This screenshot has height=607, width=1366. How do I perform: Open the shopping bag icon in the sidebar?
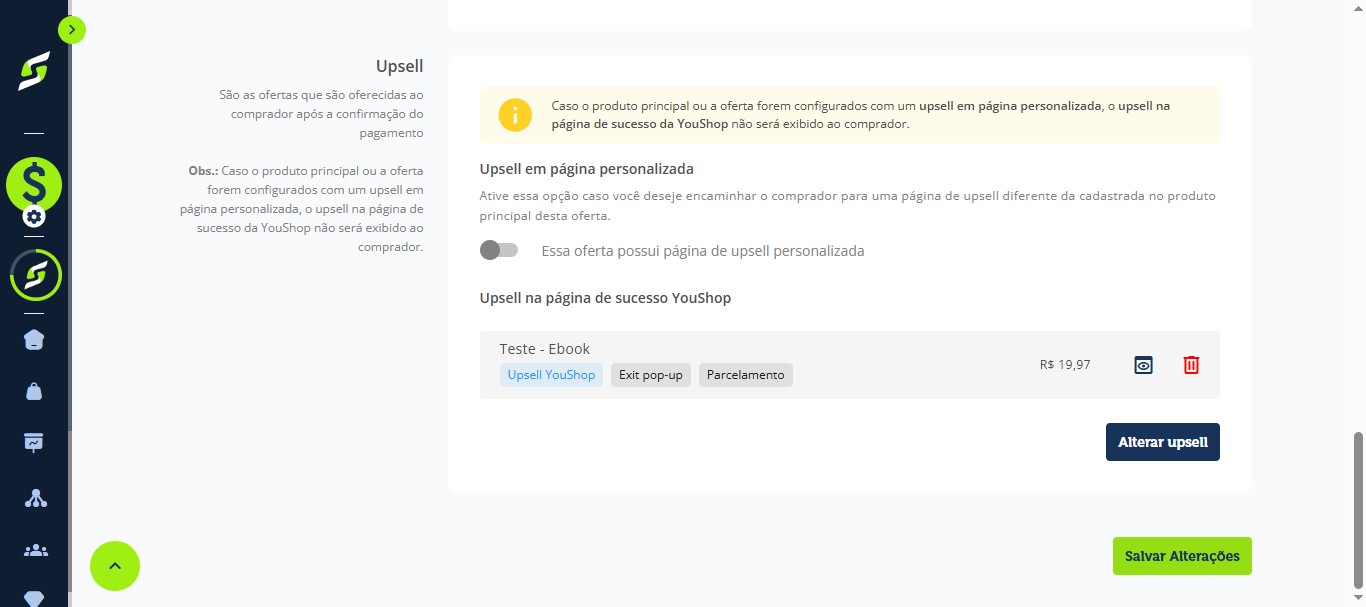tap(34, 392)
